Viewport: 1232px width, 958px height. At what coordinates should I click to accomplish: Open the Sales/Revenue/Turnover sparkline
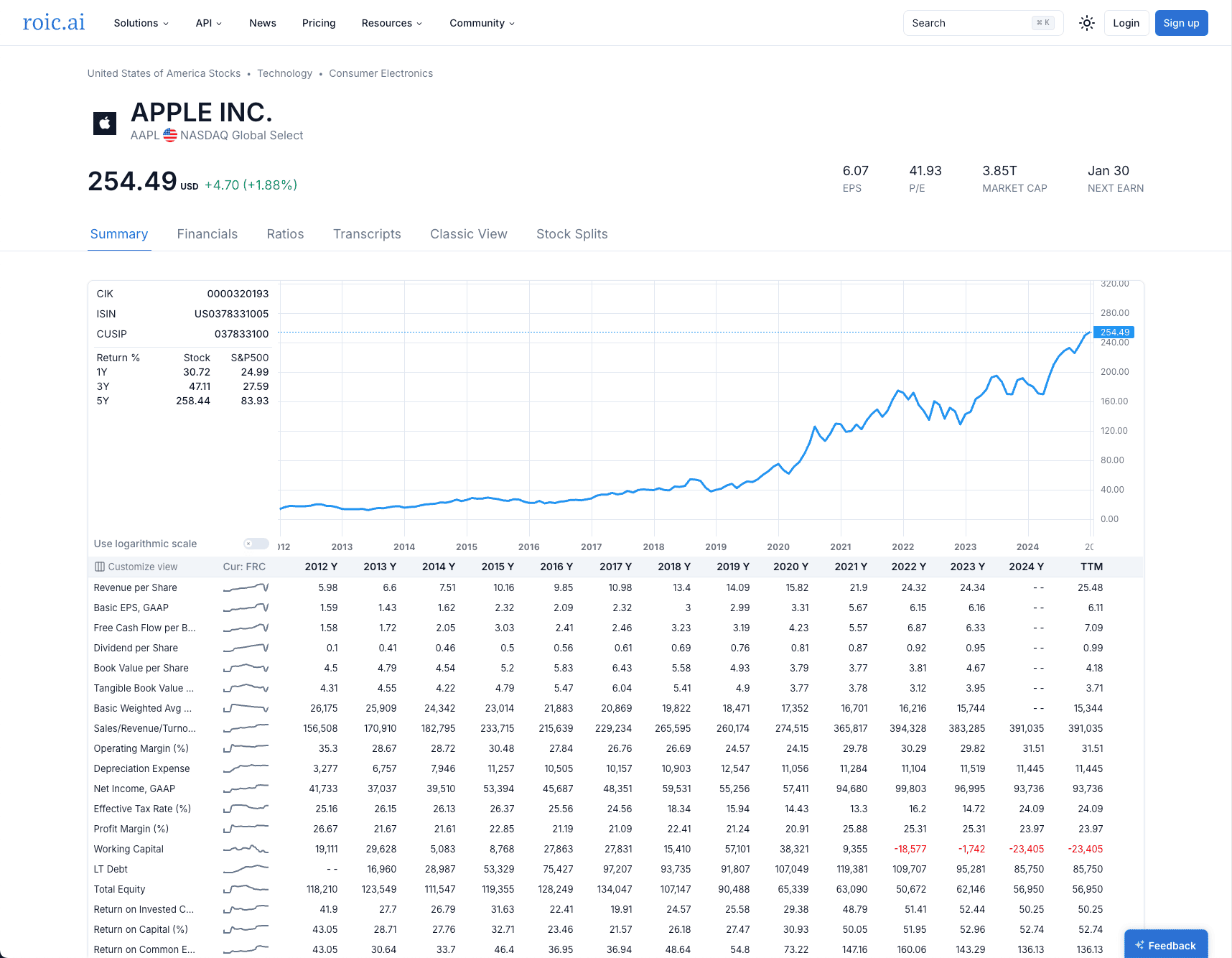[246, 728]
